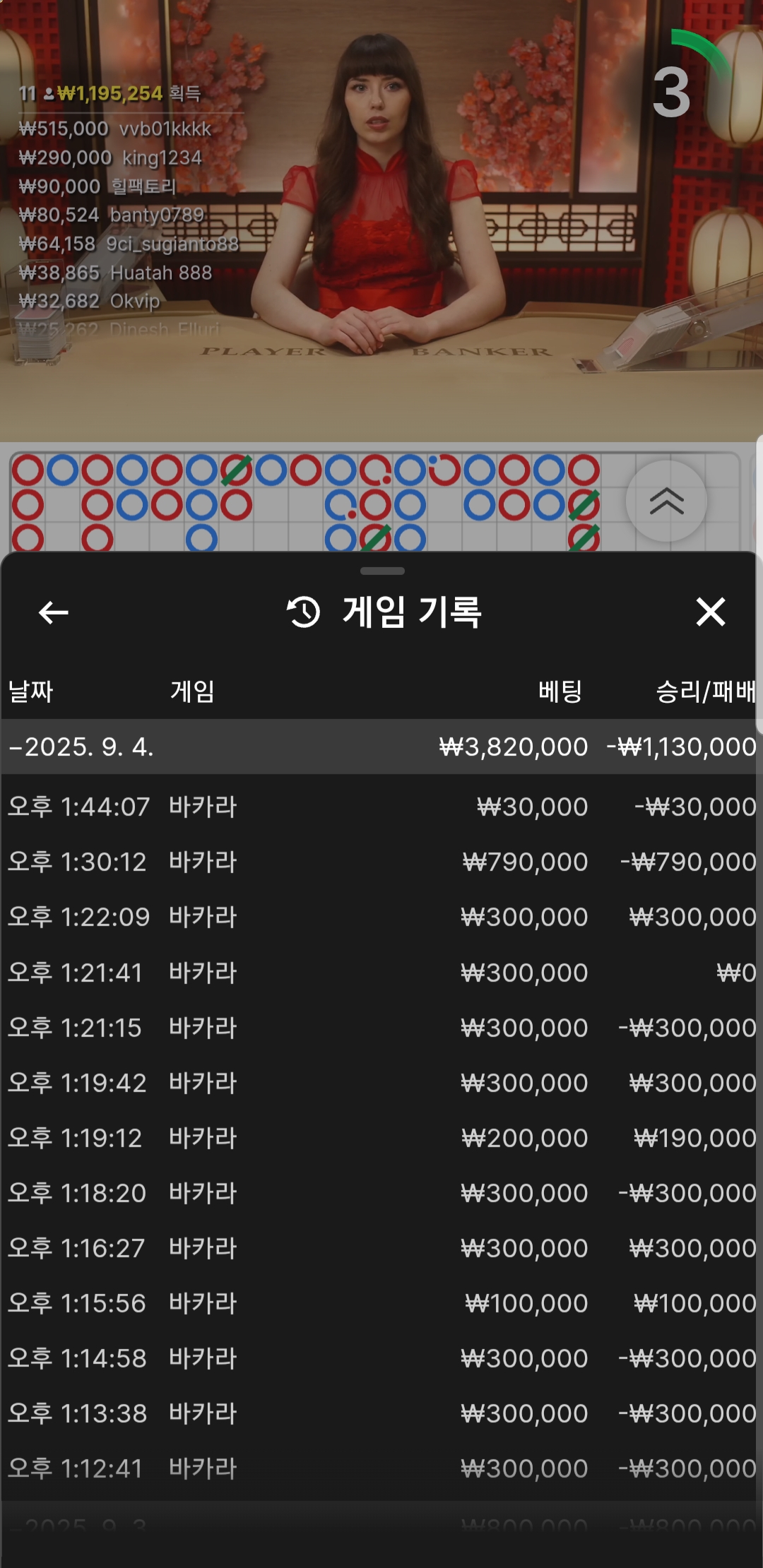Viewport: 763px width, 1568px height.
Task: Select winner Huatah 888 with ₩38,865
Action: [x=115, y=273]
